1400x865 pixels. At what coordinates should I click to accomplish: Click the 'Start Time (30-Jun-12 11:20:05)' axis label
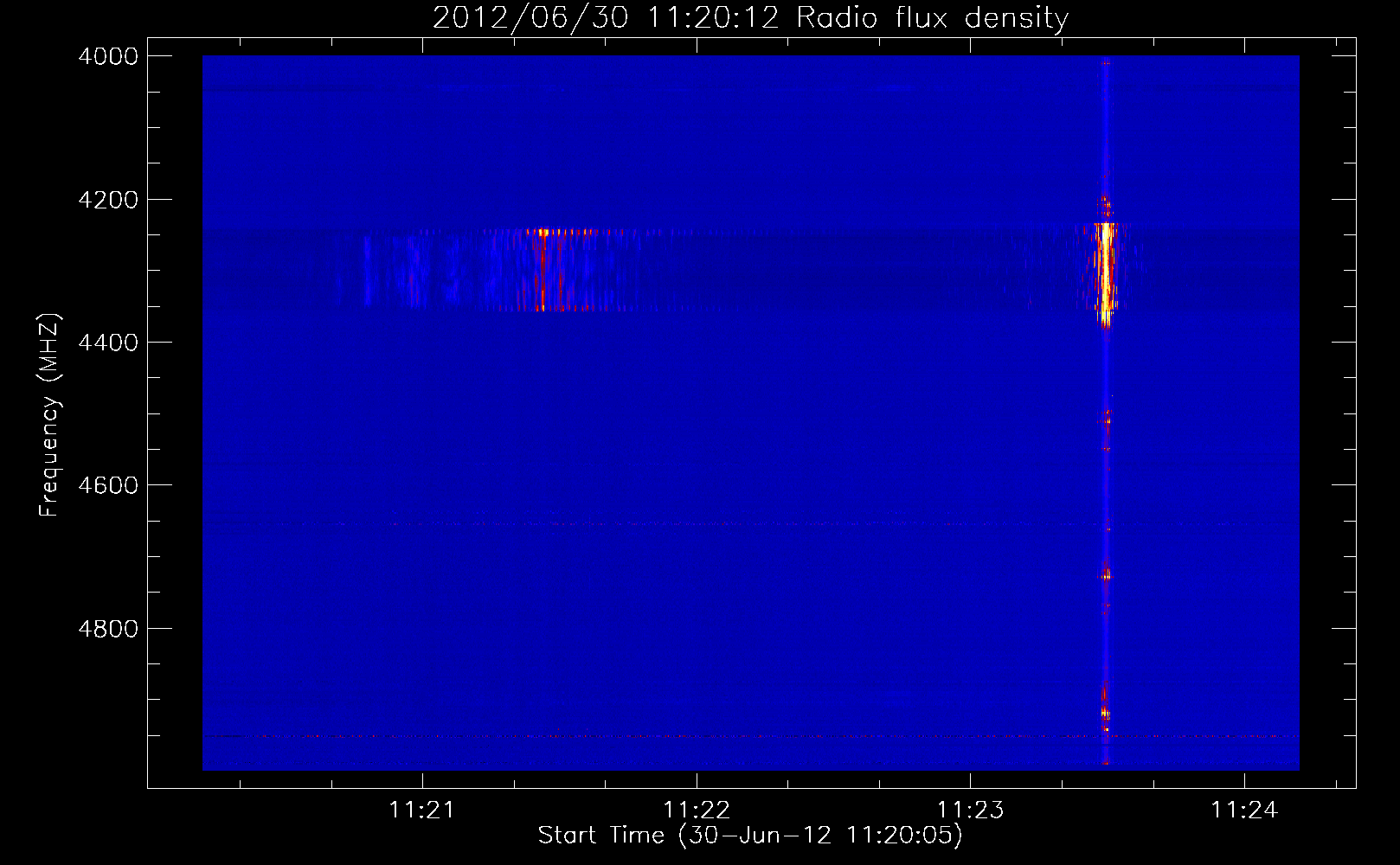click(750, 836)
